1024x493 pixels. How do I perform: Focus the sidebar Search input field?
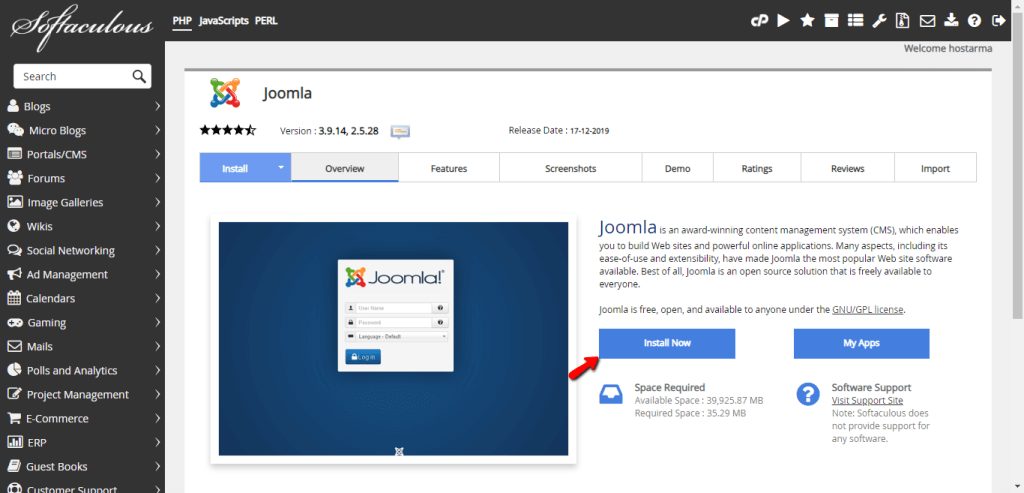72,76
